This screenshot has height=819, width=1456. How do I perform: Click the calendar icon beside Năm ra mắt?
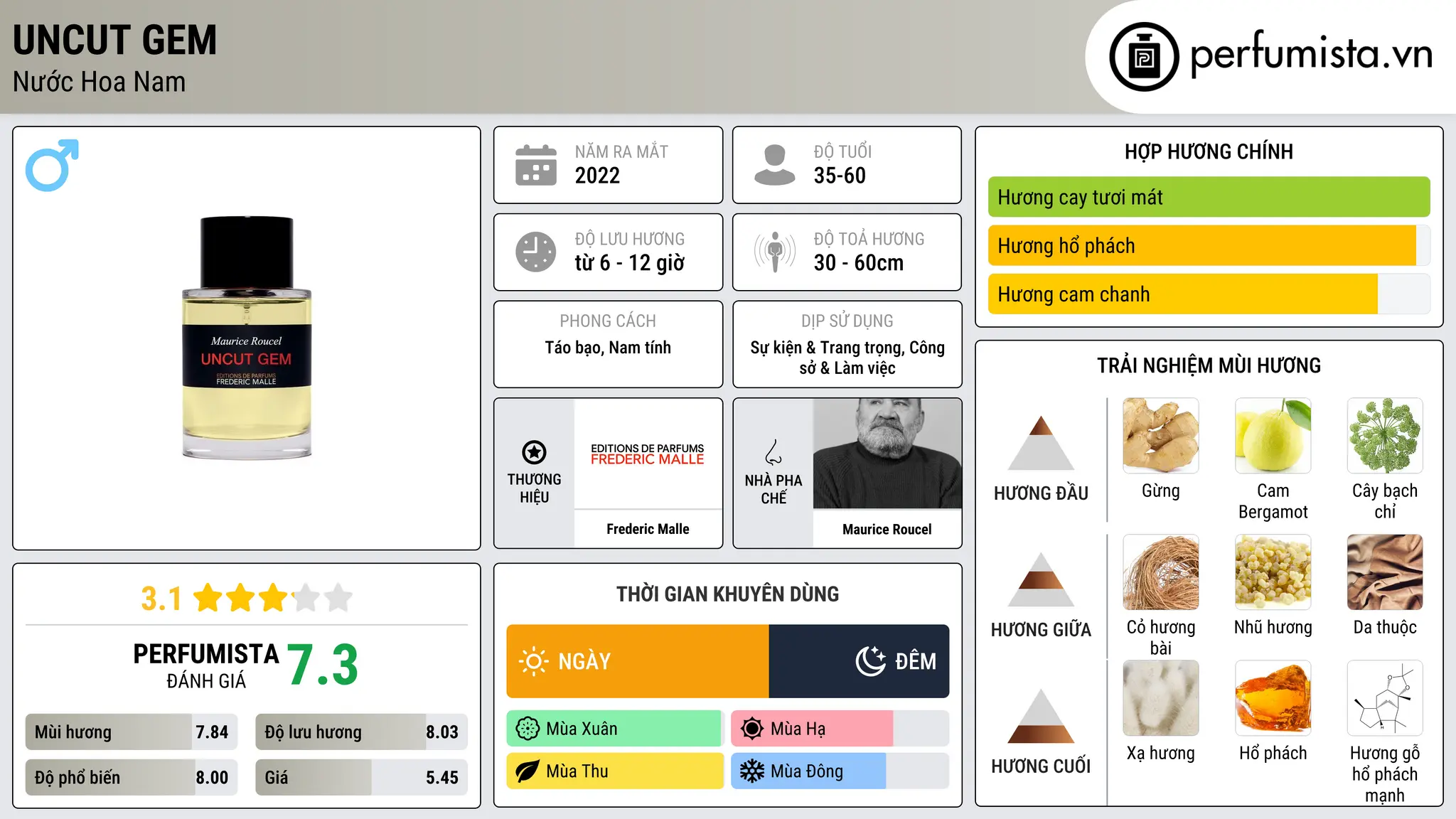pos(536,165)
